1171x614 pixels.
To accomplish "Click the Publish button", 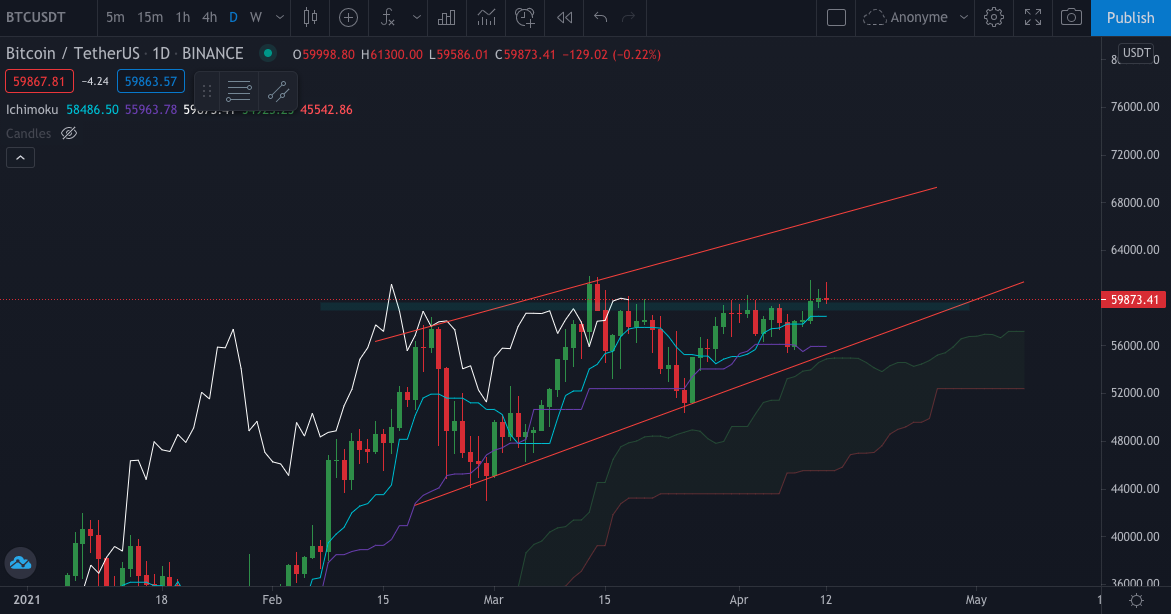I will point(1130,18).
